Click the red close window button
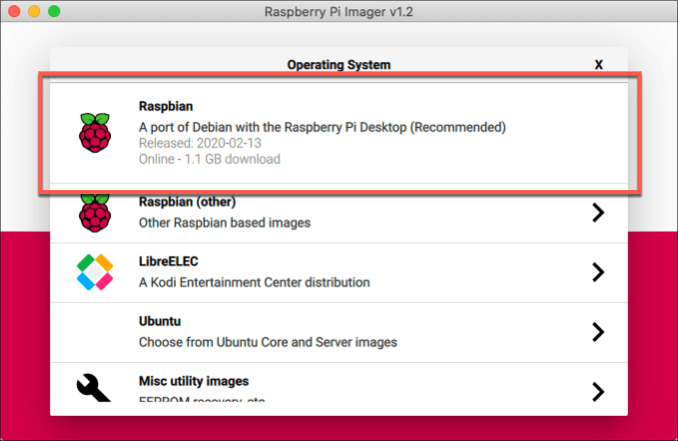The width and height of the screenshot is (678, 441). click(x=14, y=11)
